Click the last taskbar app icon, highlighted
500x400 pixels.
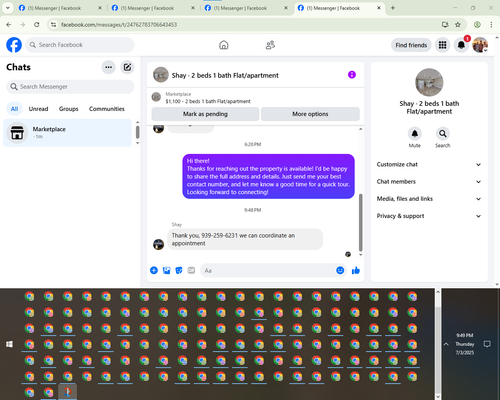point(68,392)
